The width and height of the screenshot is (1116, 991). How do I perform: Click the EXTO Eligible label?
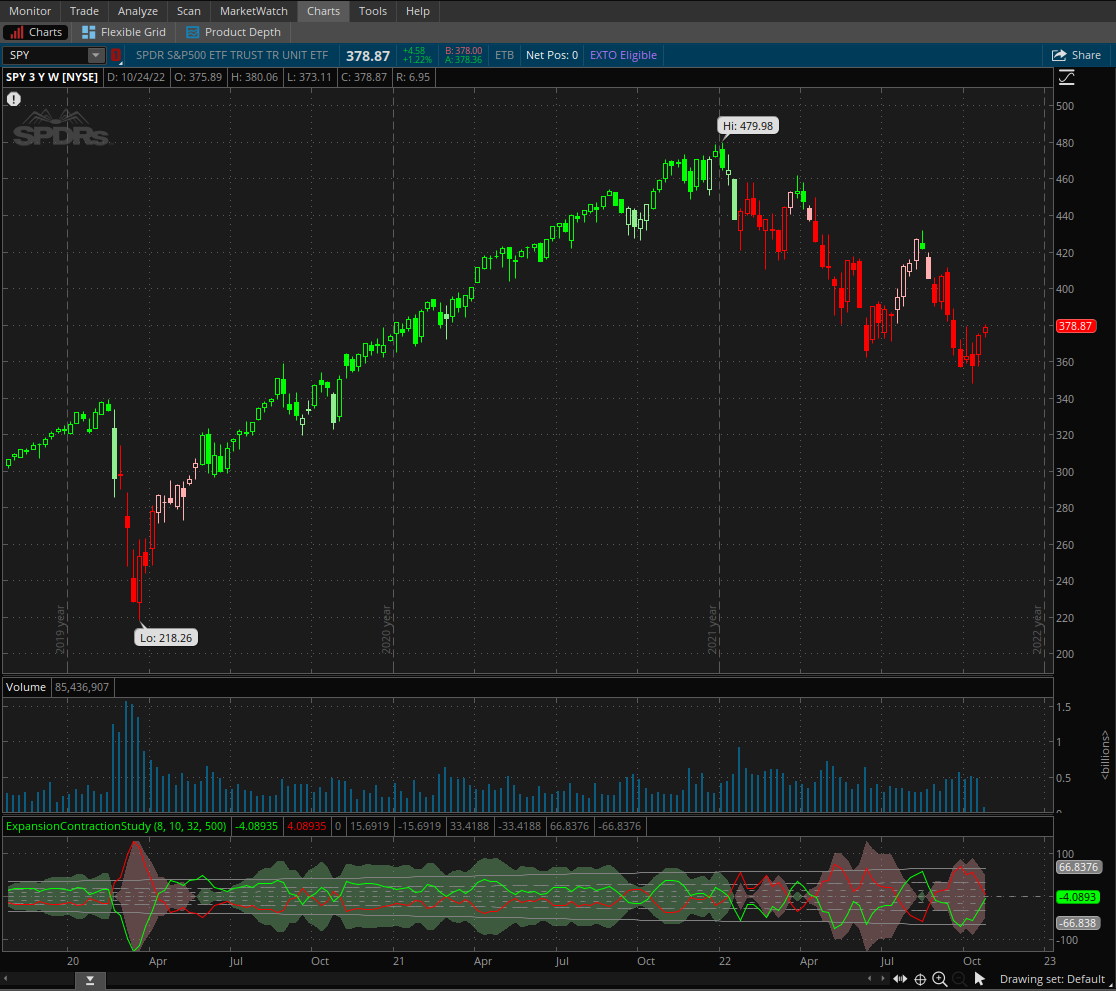623,55
